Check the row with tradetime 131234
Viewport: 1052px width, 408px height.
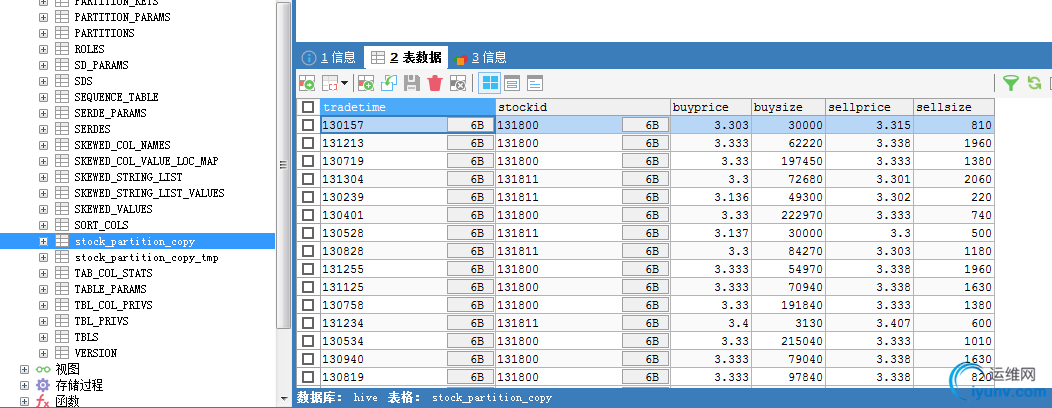308,323
